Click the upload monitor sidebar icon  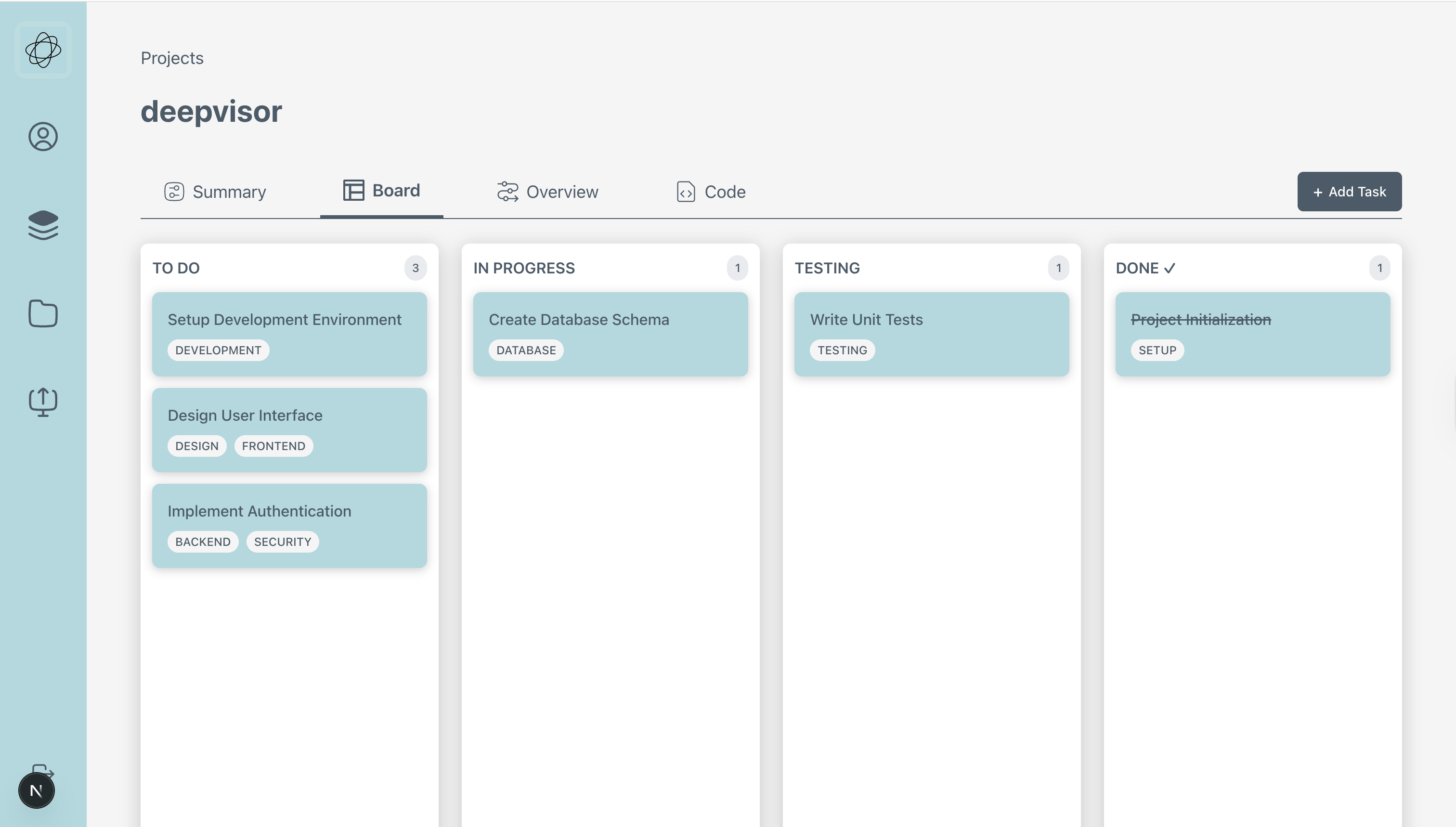[43, 402]
